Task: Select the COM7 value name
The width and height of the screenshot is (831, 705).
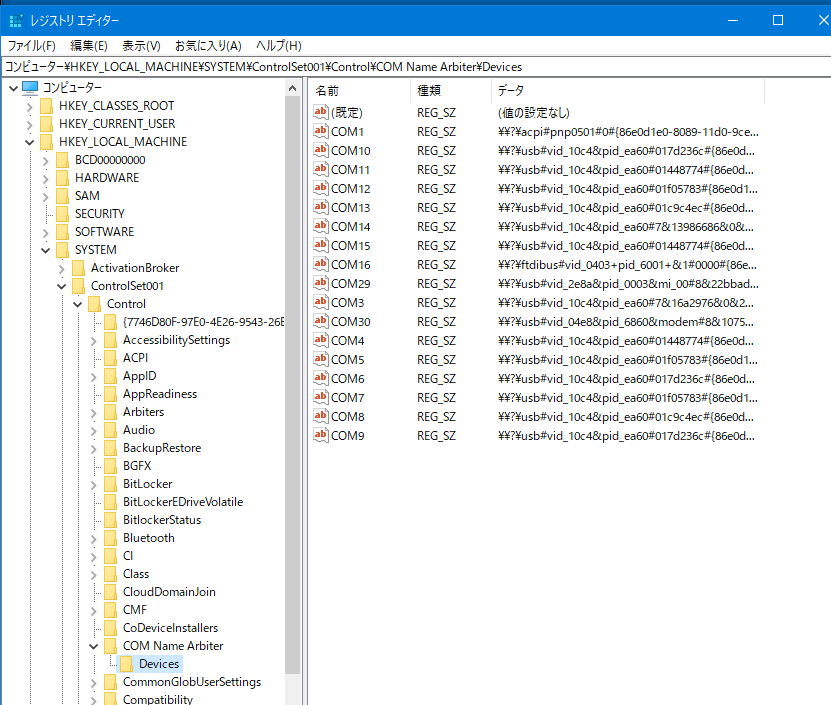Action: coord(347,397)
